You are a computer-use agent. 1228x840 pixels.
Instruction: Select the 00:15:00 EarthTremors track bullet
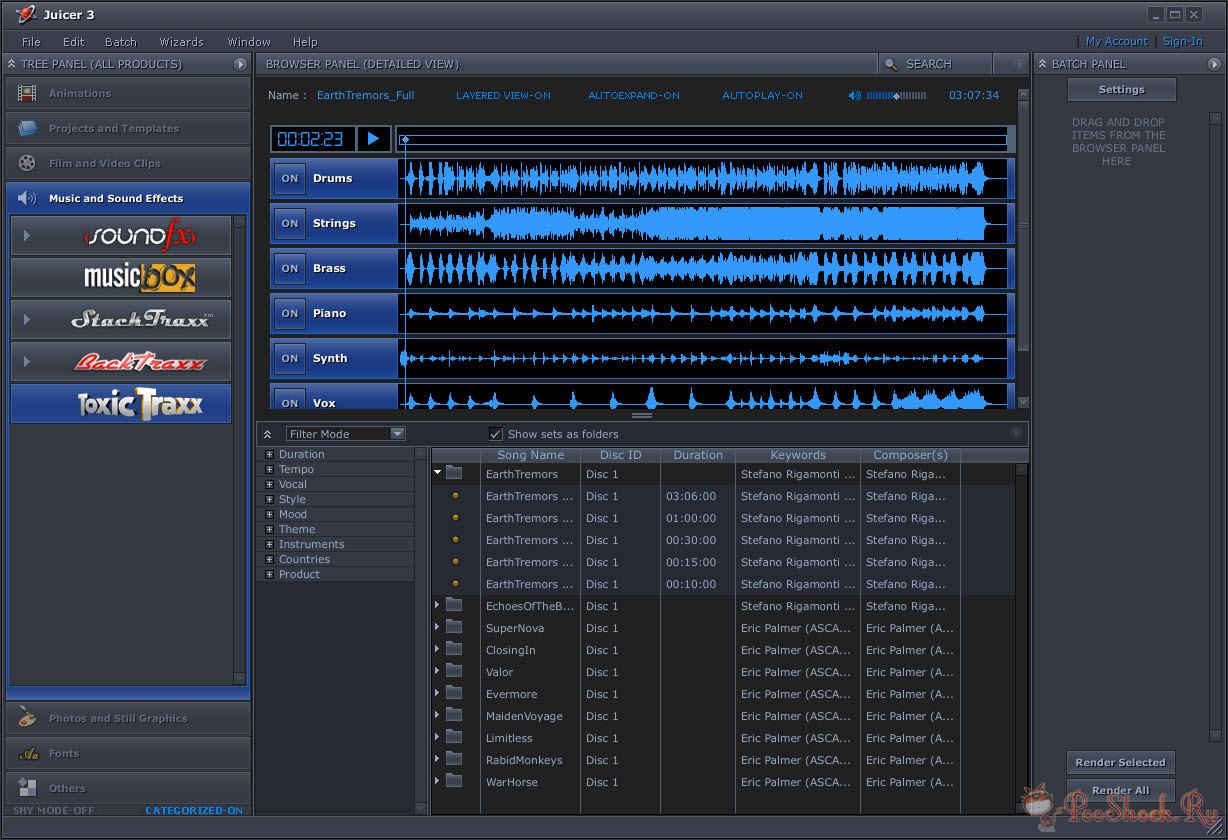[x=456, y=562]
